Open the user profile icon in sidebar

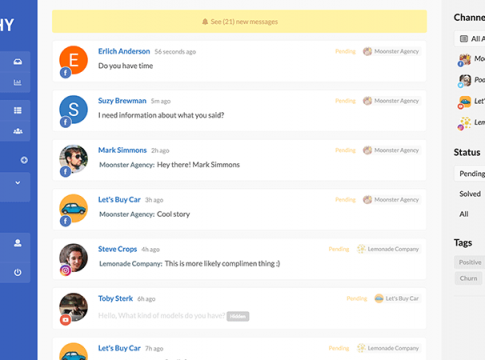click(18, 243)
